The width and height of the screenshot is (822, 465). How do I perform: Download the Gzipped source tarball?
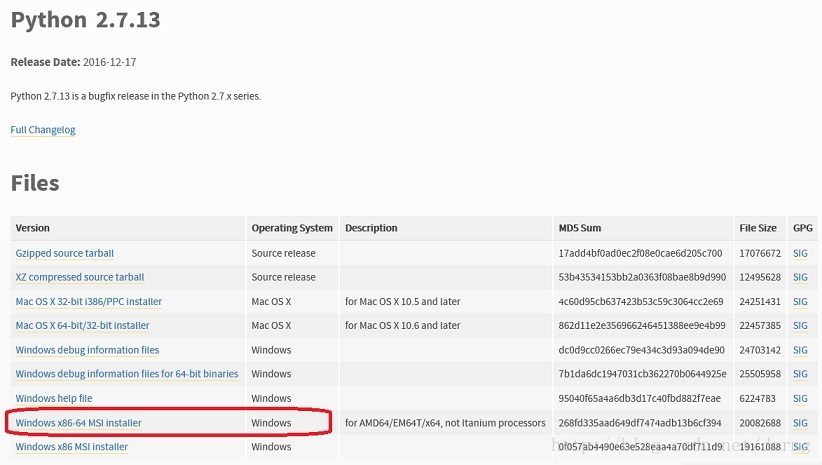click(x=64, y=253)
